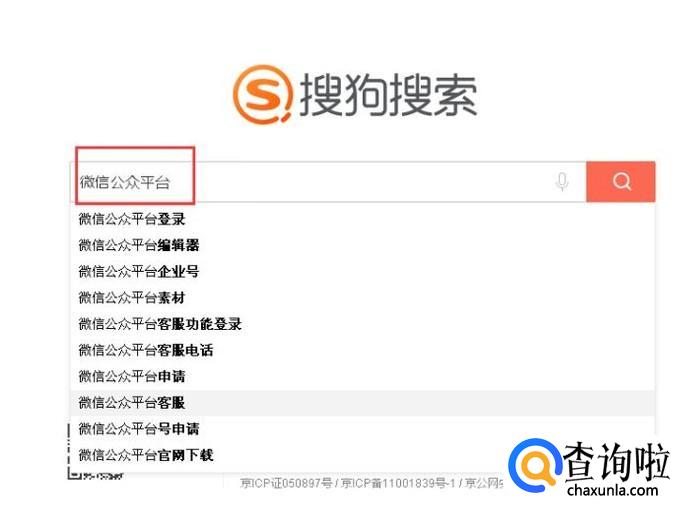Click the orange magnifier search button

(x=621, y=182)
